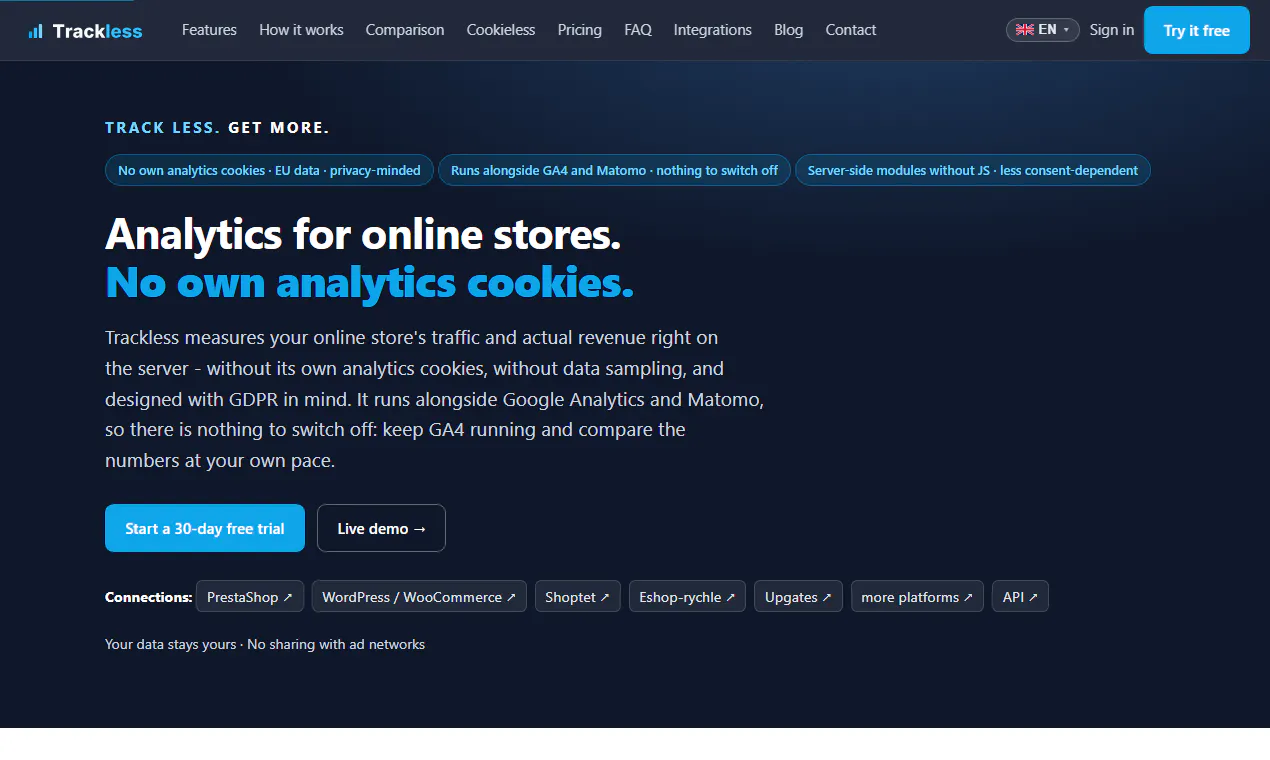Open the Blog navigation link
Image resolution: width=1270 pixels, height=760 pixels.
[x=789, y=30]
